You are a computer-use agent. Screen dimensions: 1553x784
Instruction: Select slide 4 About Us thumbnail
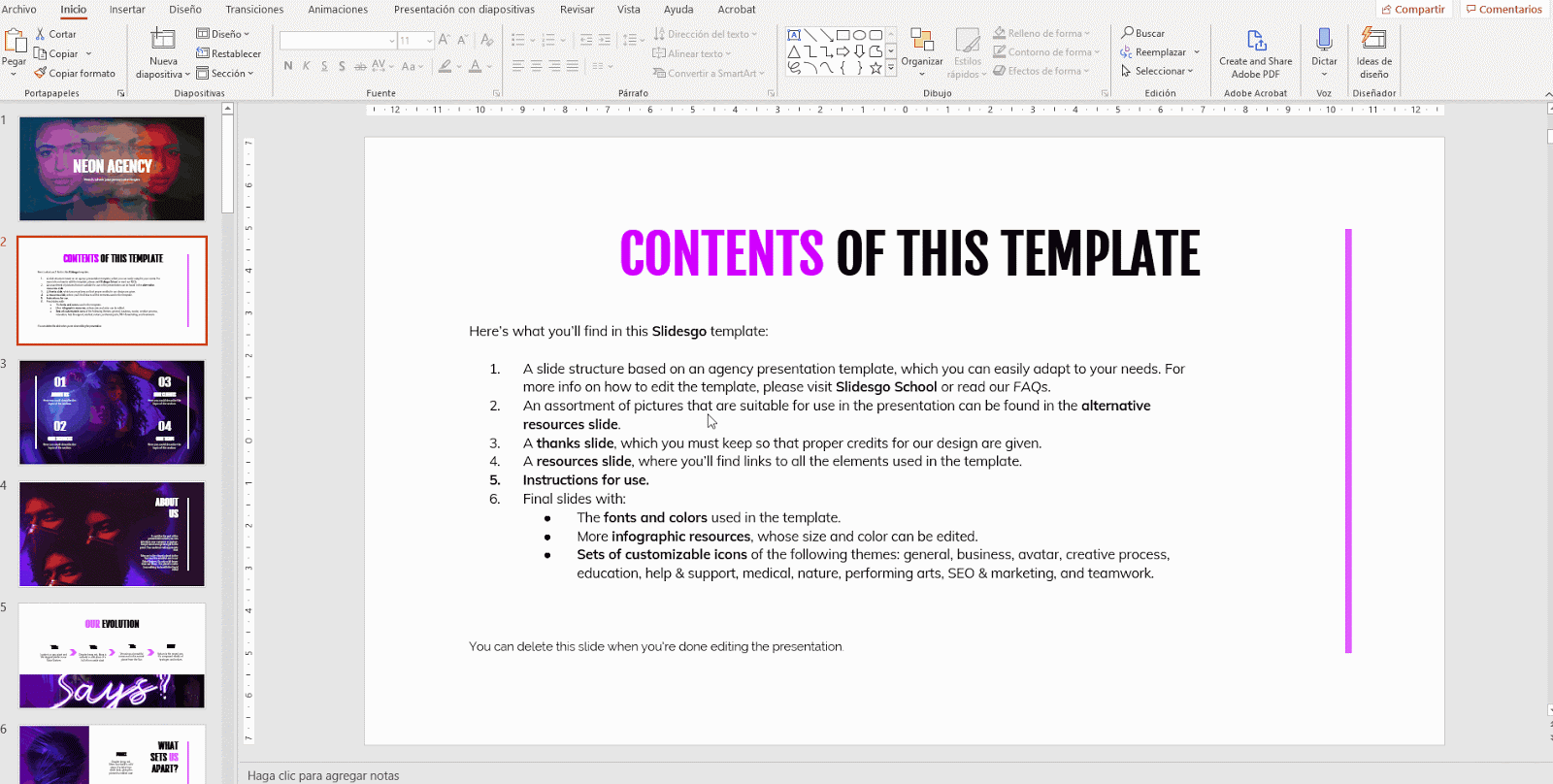coord(112,534)
